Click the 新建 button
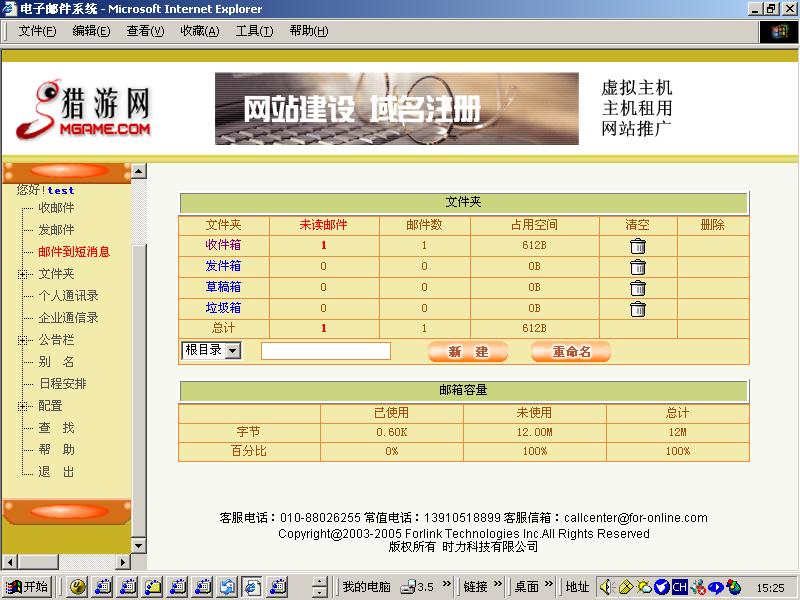This screenshot has width=800, height=600. tap(468, 352)
